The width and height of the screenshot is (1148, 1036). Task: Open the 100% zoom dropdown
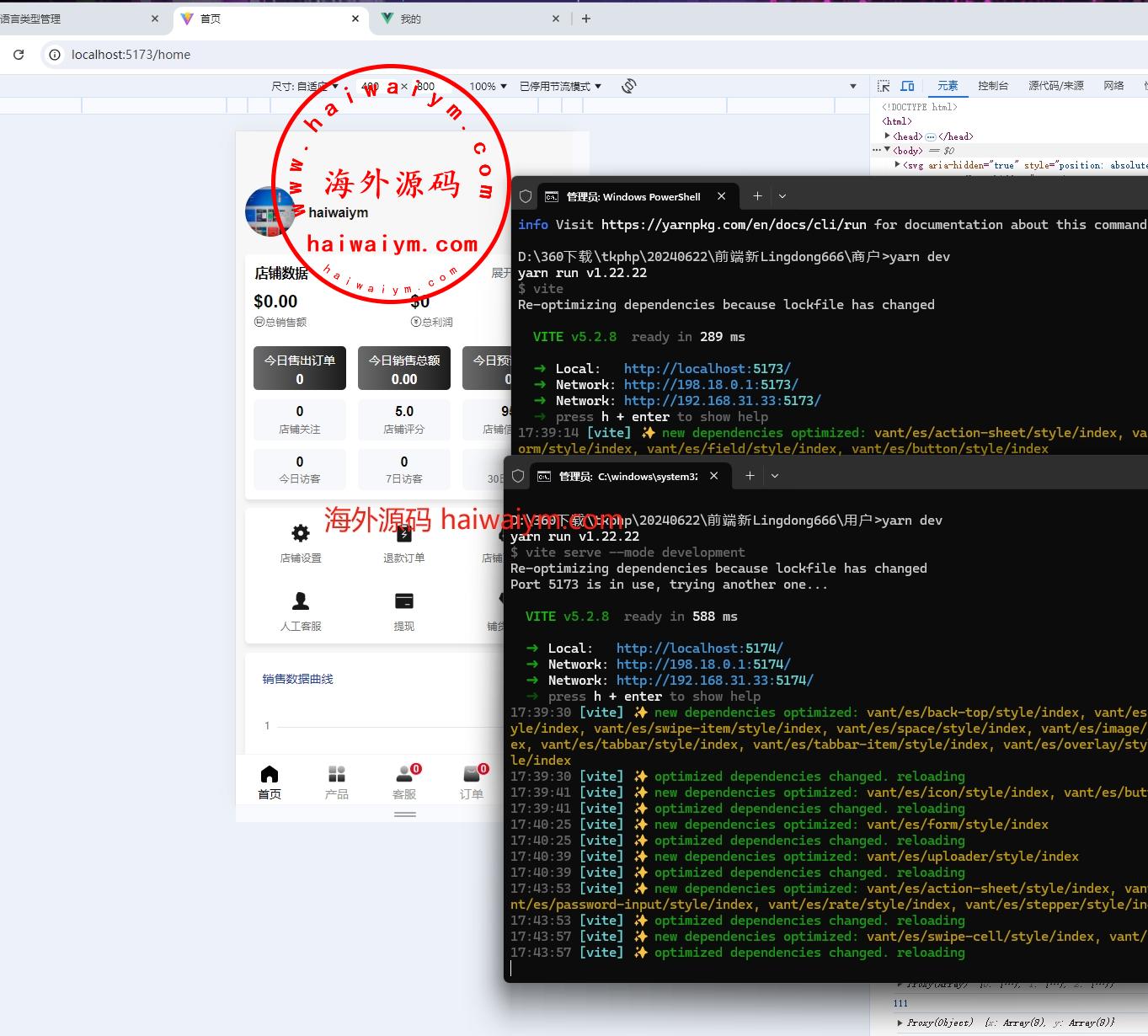[x=489, y=86]
